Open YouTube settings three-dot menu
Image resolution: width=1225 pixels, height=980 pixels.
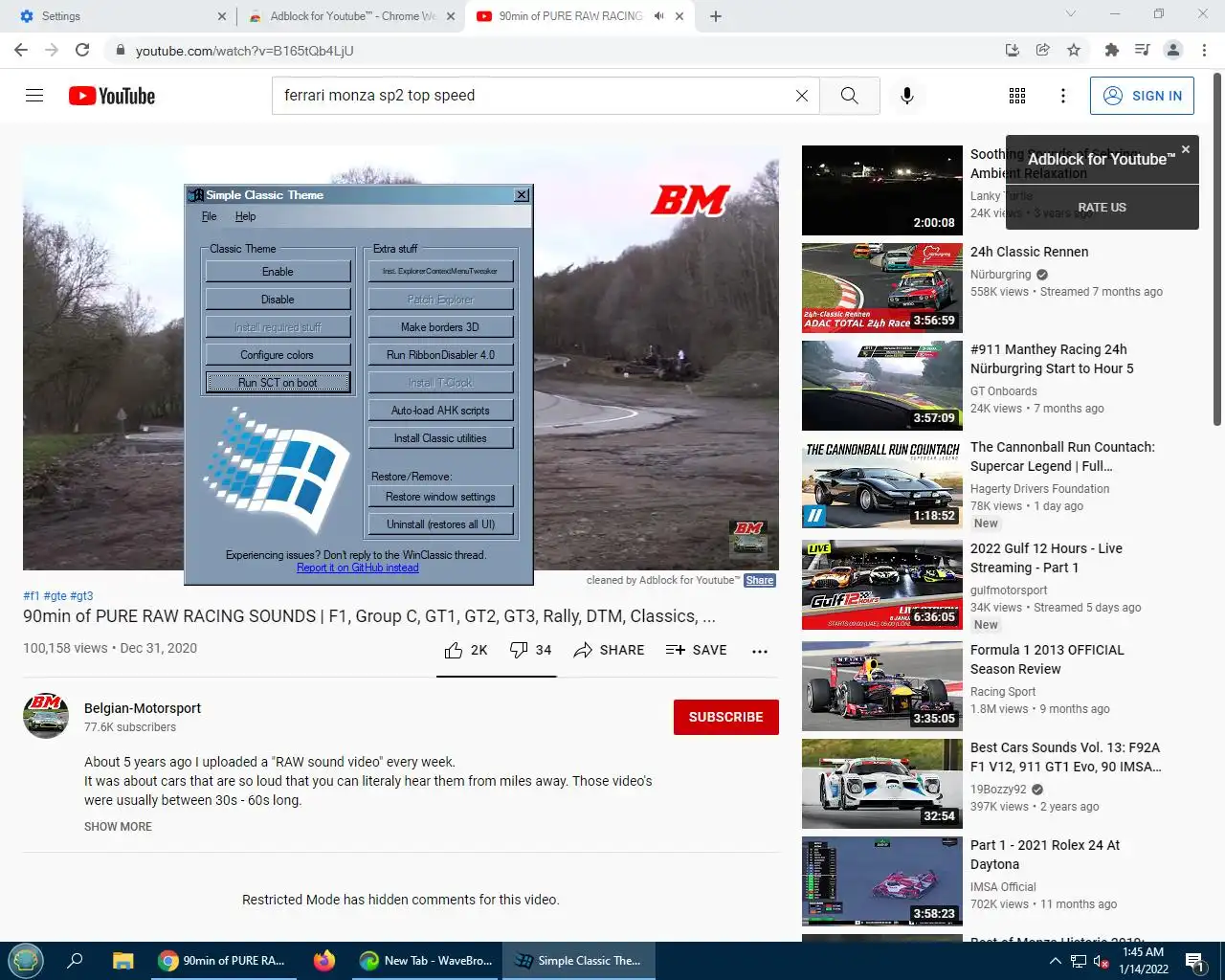[x=1063, y=96]
